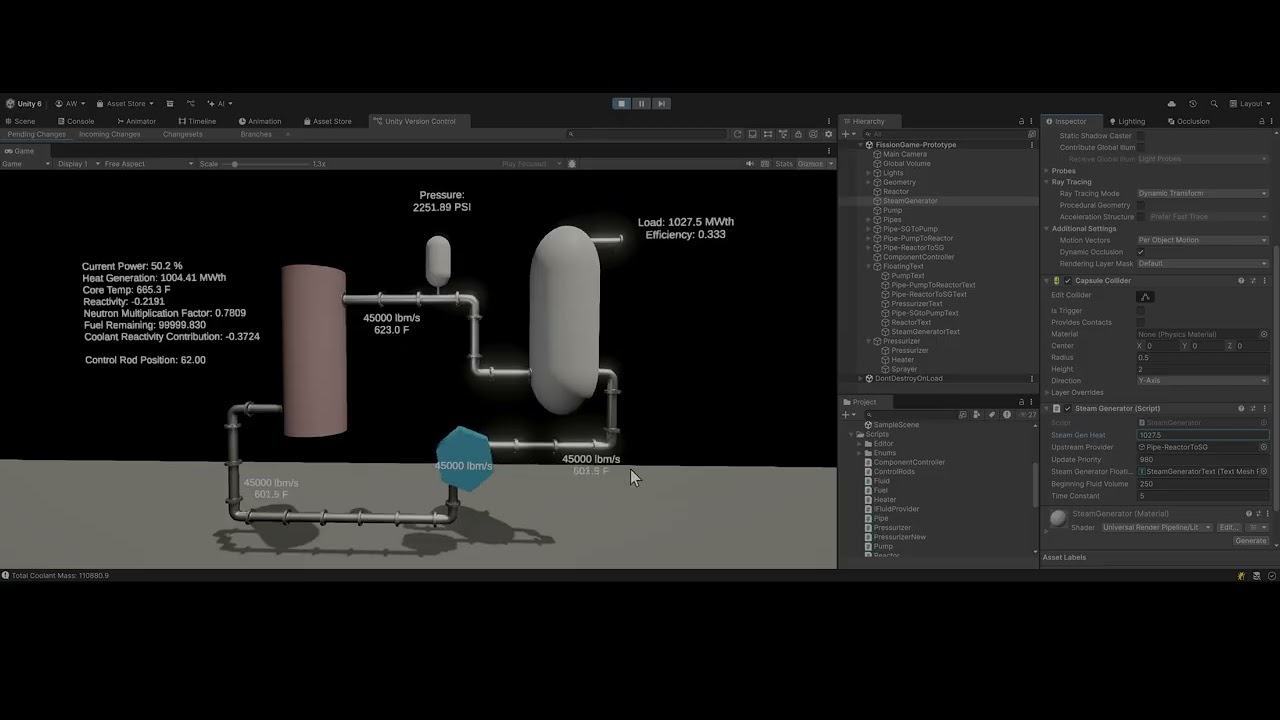This screenshot has height=720, width=1280.
Task: Click the Game view bug (frame debugger) icon
Action: point(572,164)
